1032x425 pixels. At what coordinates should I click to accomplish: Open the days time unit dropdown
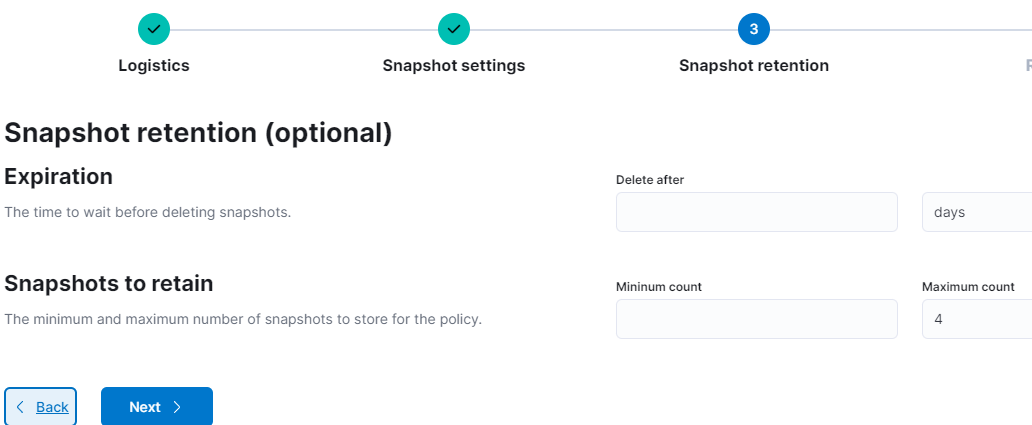click(x=976, y=212)
